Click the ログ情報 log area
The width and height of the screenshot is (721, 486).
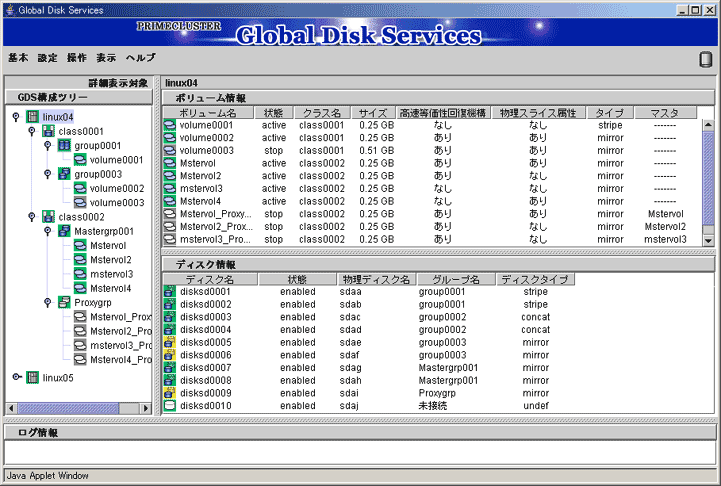[x=360, y=452]
